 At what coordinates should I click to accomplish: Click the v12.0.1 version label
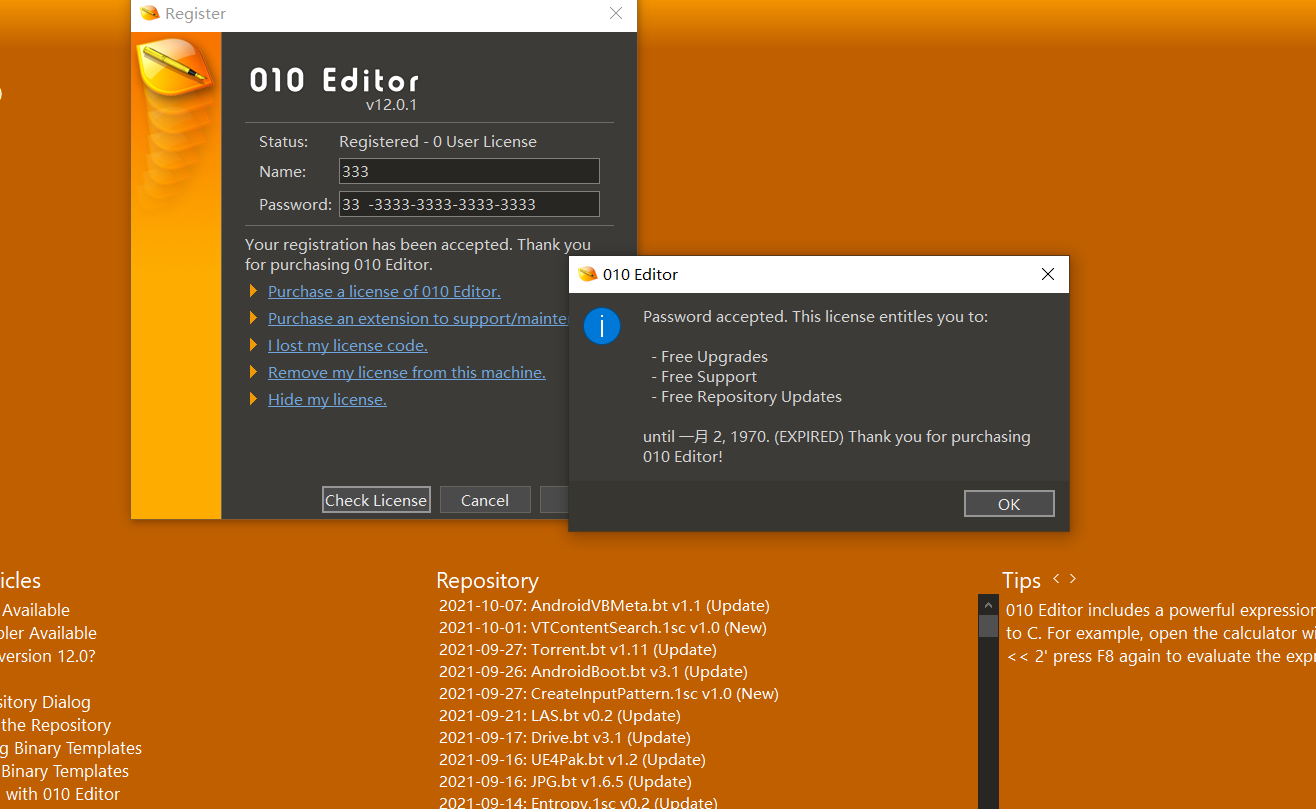coord(391,105)
